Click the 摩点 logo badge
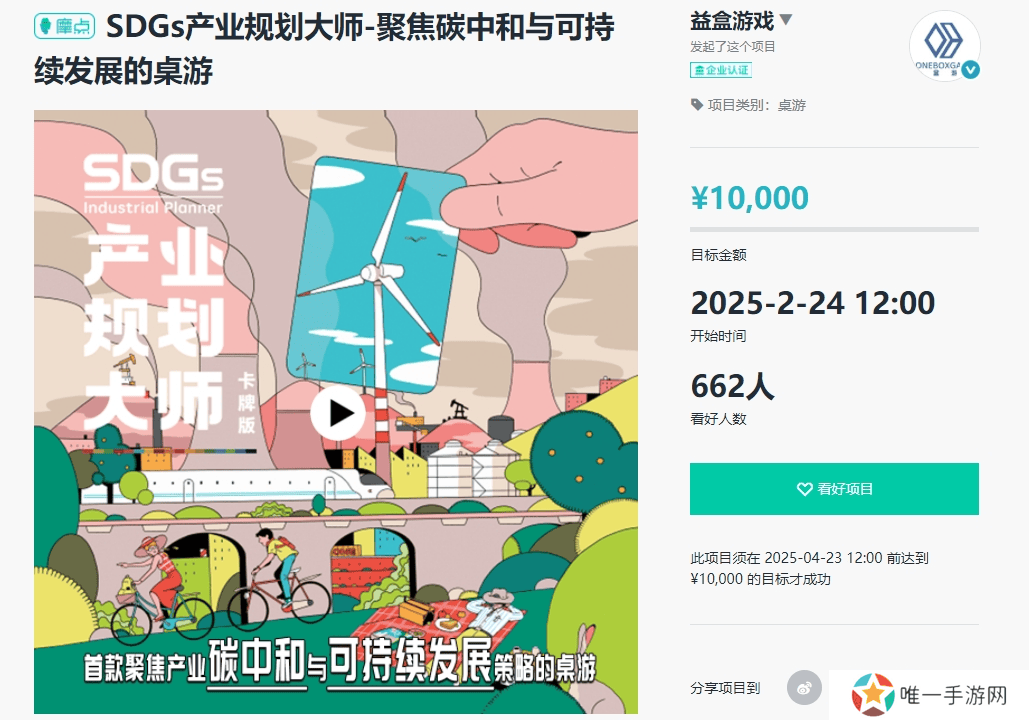The width and height of the screenshot is (1029, 720). (64, 26)
